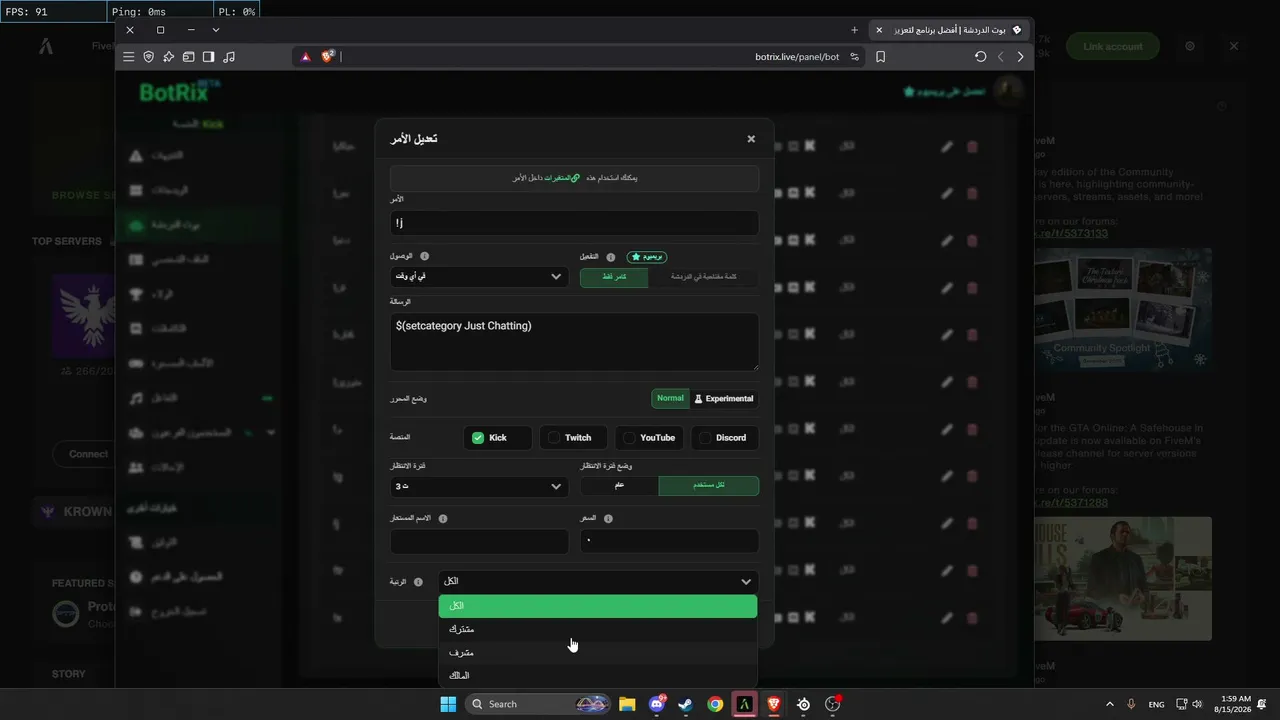Screen dimensions: 1280x720
Task: Uncheck the Kick platform checkbox
Action: (478, 438)
